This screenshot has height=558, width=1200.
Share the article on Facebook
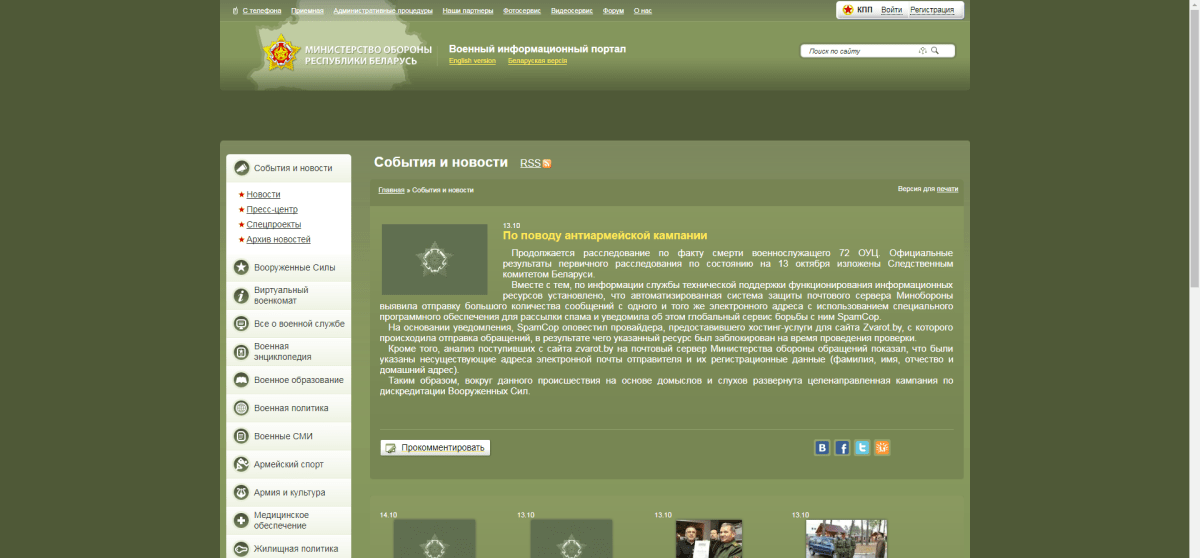tap(842, 448)
